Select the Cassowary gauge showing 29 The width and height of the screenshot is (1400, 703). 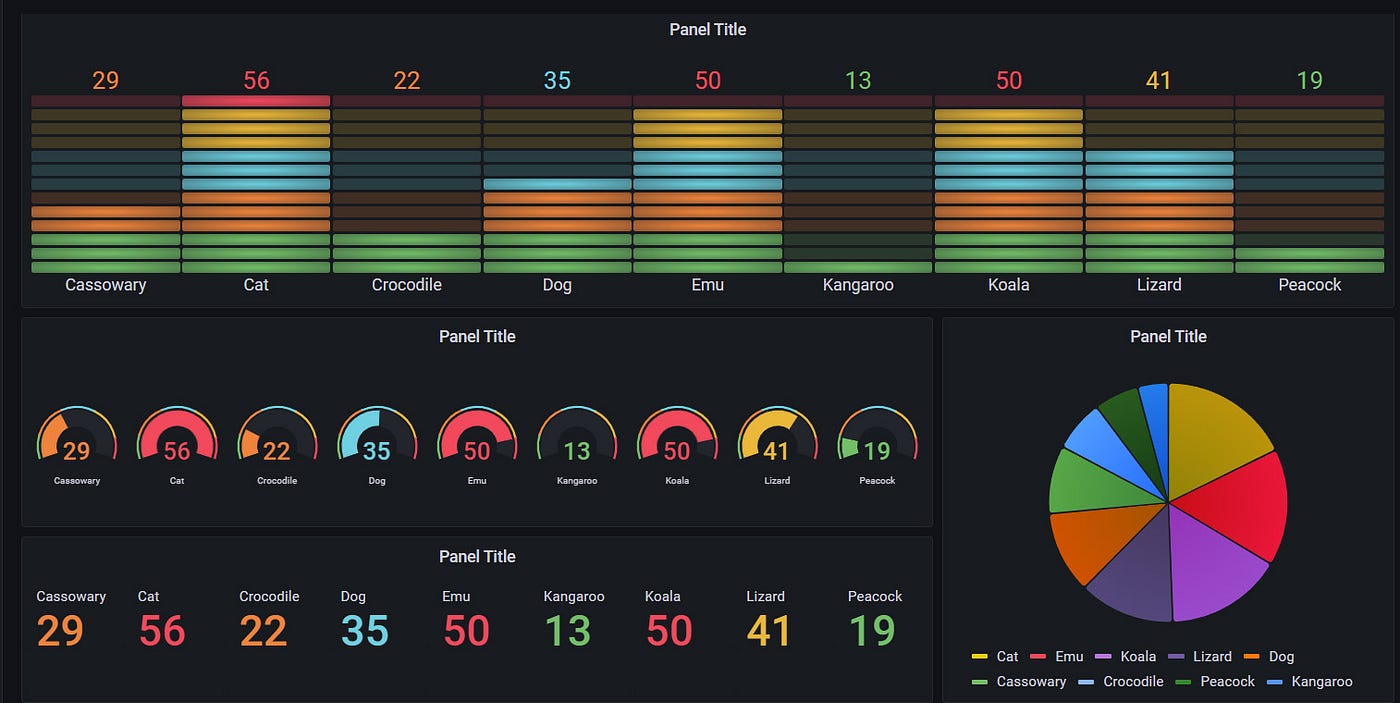click(77, 440)
